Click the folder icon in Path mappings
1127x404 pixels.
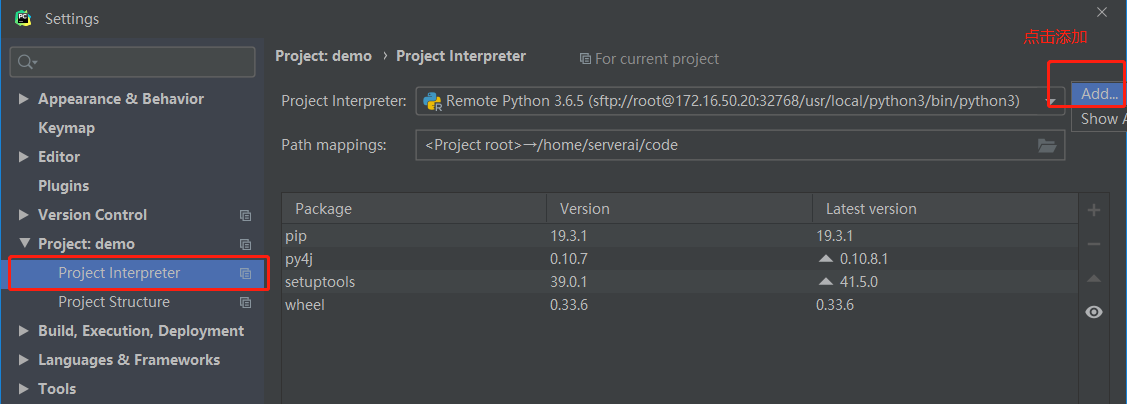click(1047, 146)
